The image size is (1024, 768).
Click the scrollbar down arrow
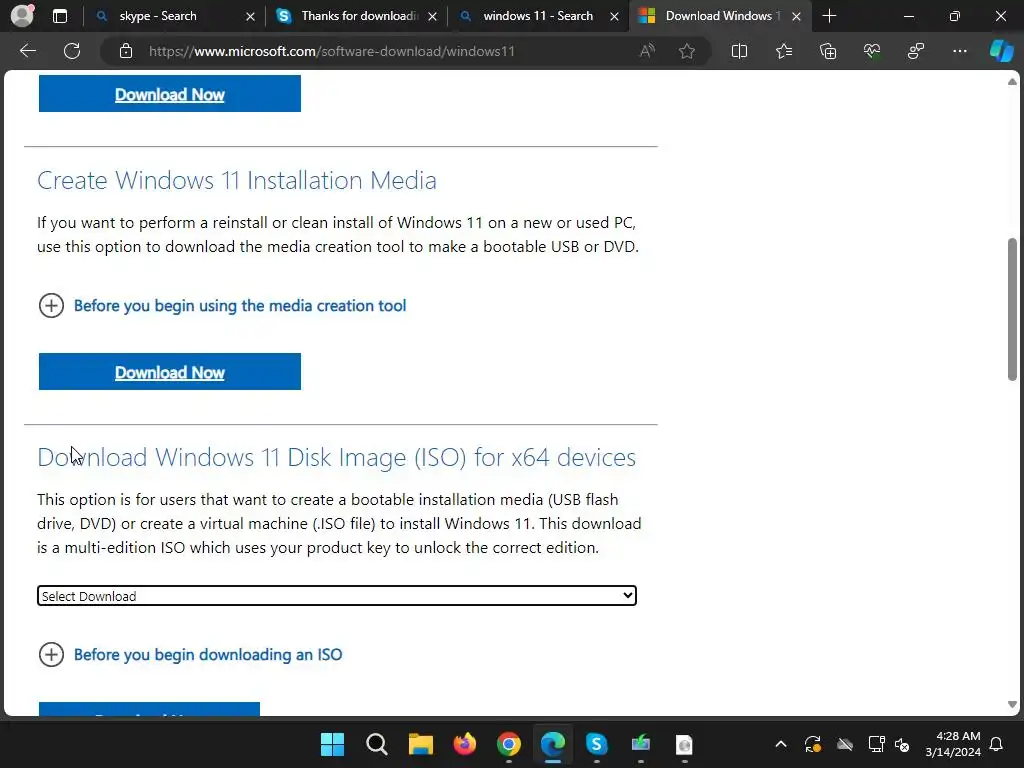pyautogui.click(x=1012, y=705)
